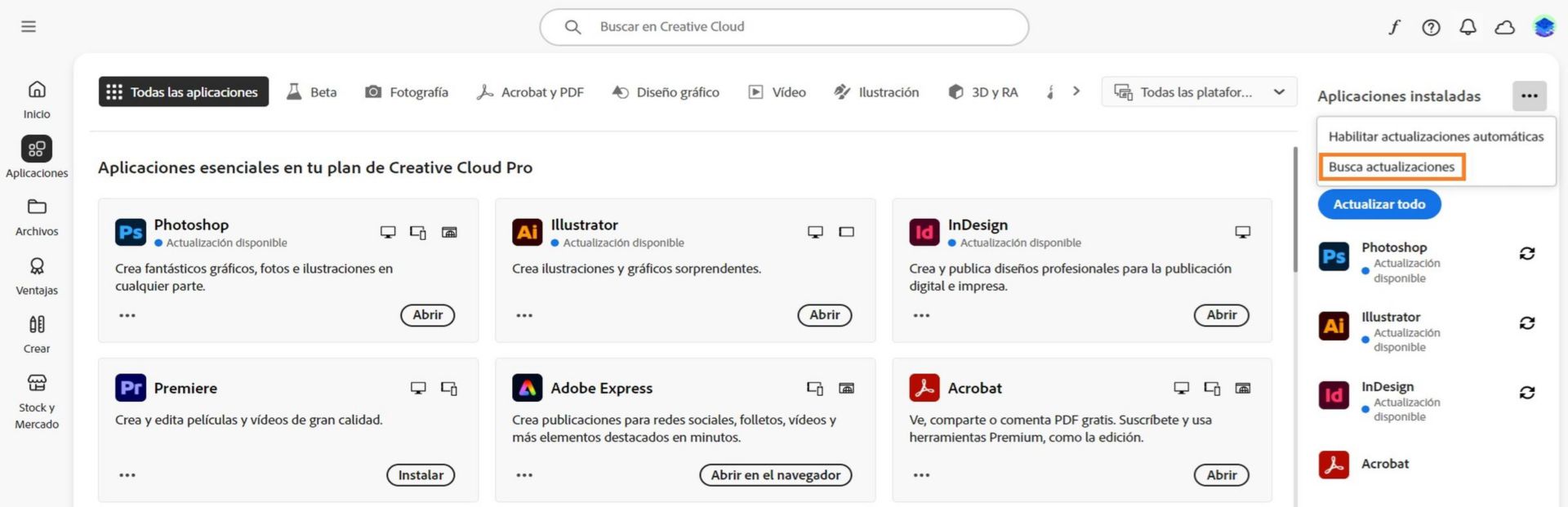
Task: Click the InDesign app icon in card
Action: click(x=924, y=232)
